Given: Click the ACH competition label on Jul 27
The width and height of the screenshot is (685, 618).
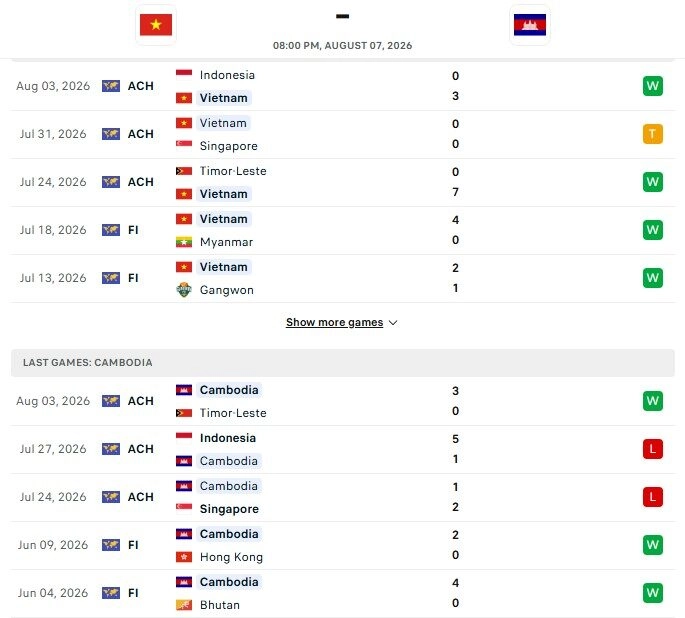Looking at the screenshot, I should 141,449.
